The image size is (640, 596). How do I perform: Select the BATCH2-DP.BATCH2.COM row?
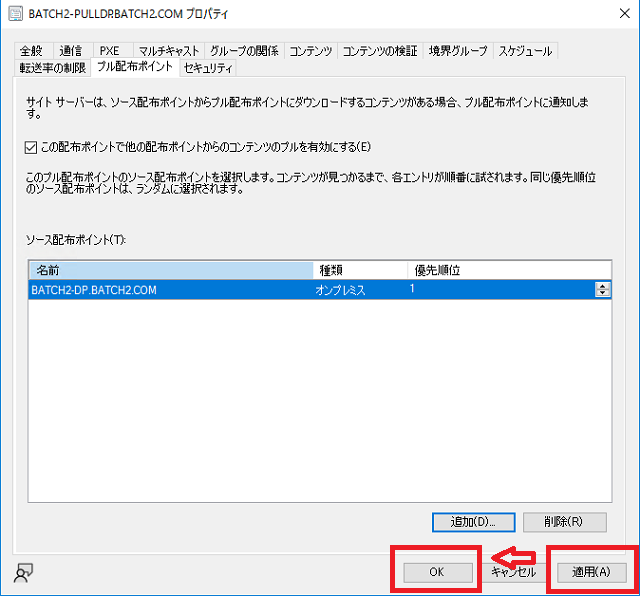coord(170,290)
